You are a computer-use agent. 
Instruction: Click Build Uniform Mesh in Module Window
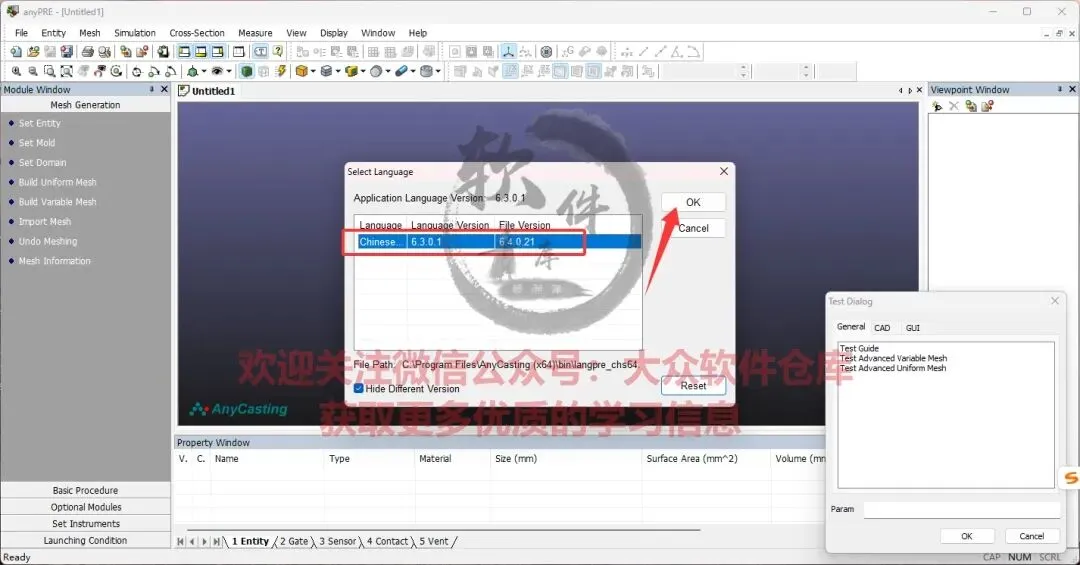pyautogui.click(x=57, y=183)
